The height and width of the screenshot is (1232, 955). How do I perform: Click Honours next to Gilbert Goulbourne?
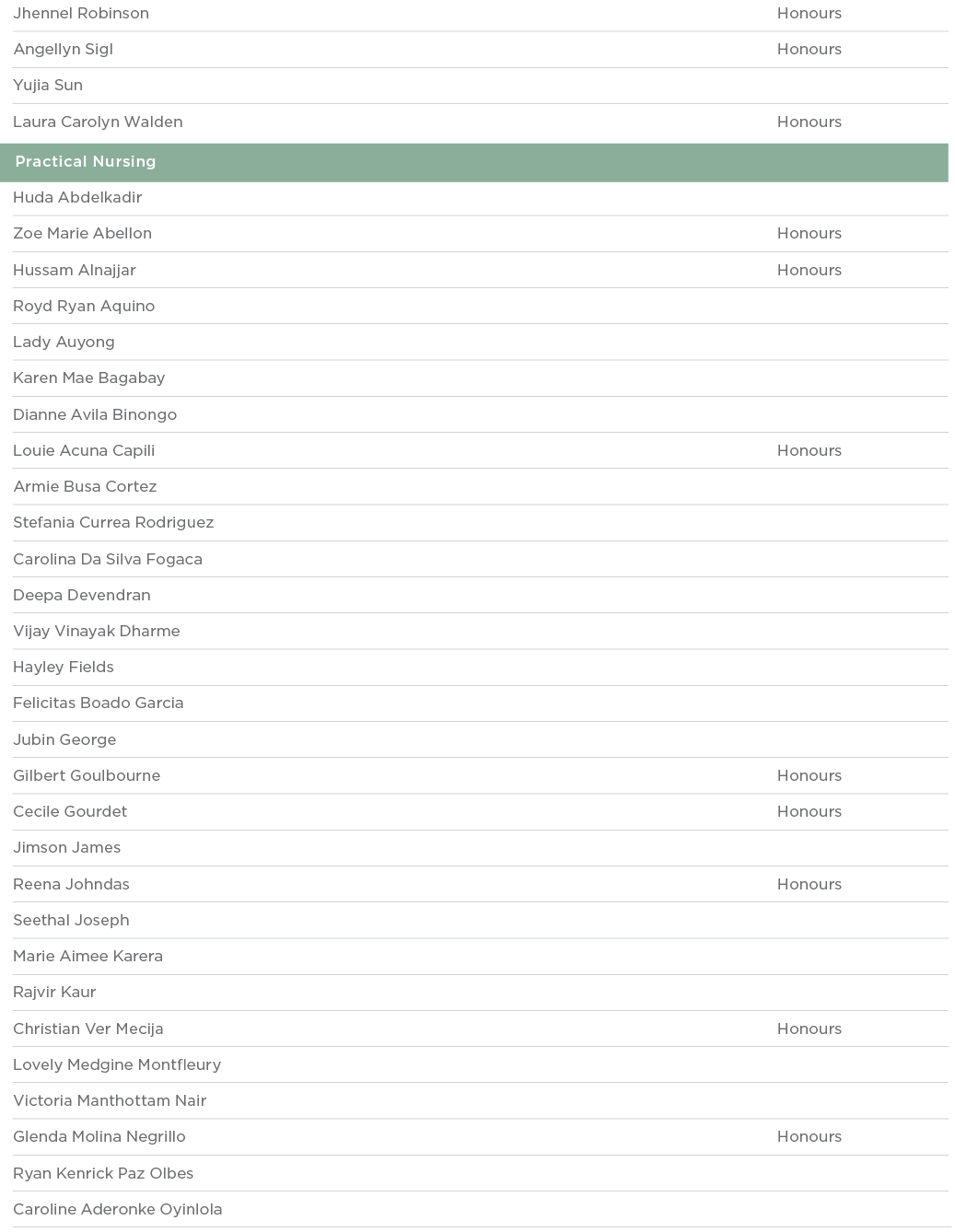809,775
